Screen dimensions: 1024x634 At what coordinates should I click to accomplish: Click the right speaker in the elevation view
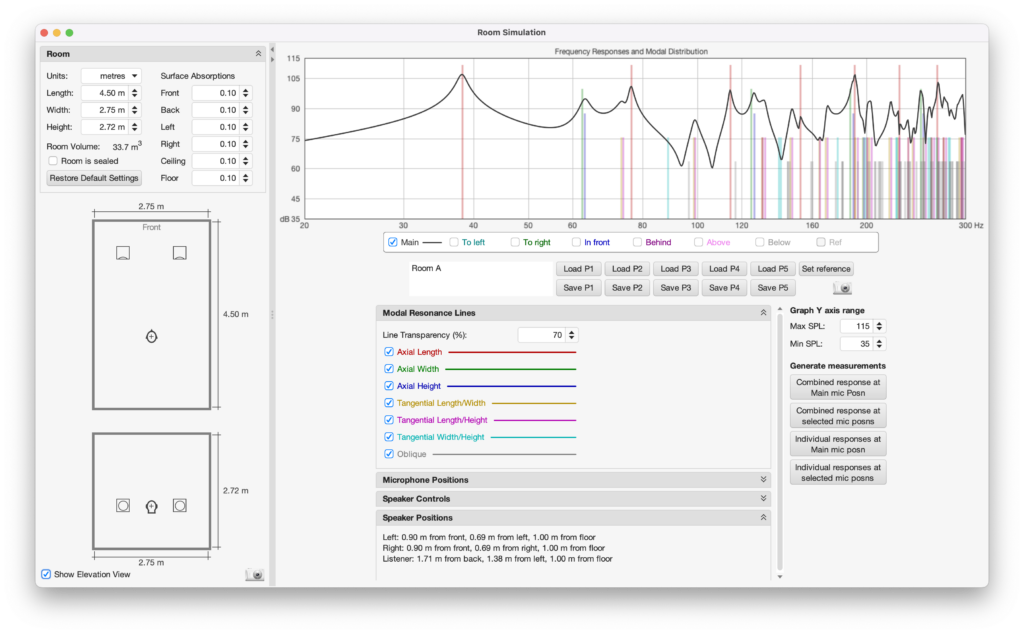coord(180,506)
